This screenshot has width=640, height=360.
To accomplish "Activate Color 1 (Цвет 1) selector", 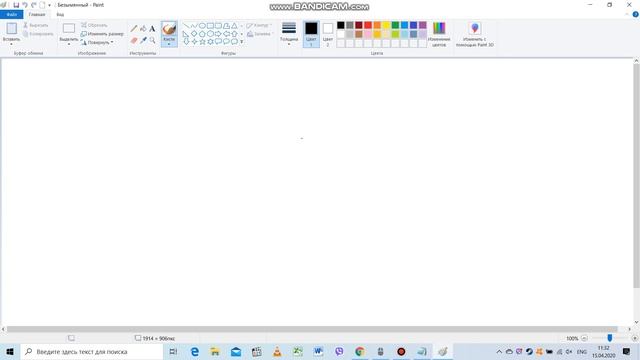I will tap(311, 34).
